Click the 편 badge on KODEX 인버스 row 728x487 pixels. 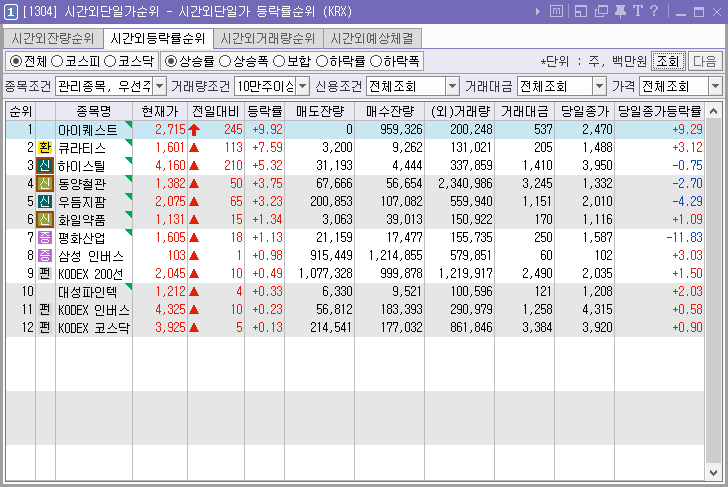45,310
